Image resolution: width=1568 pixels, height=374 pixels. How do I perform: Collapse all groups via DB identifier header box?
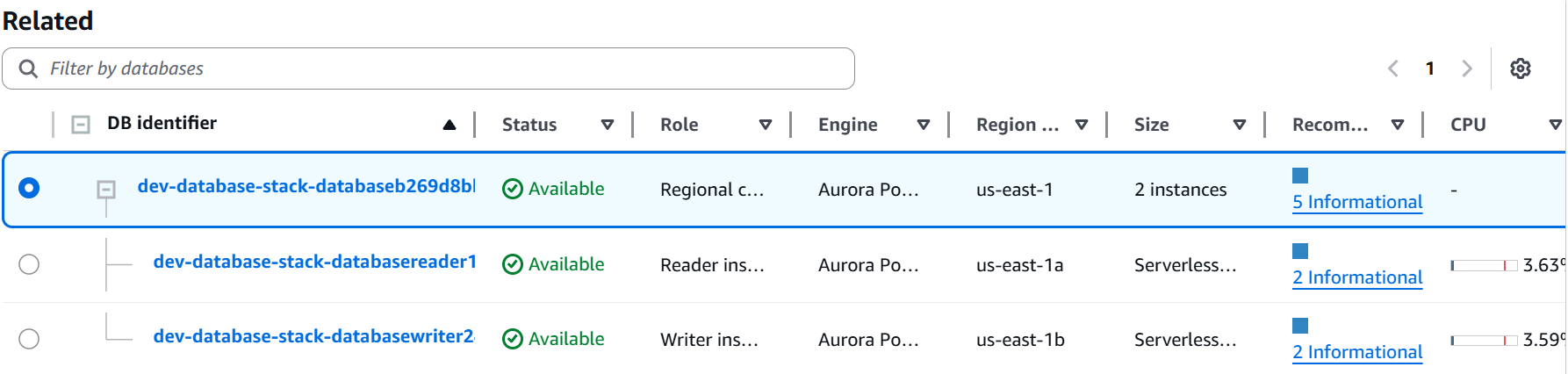[x=81, y=125]
